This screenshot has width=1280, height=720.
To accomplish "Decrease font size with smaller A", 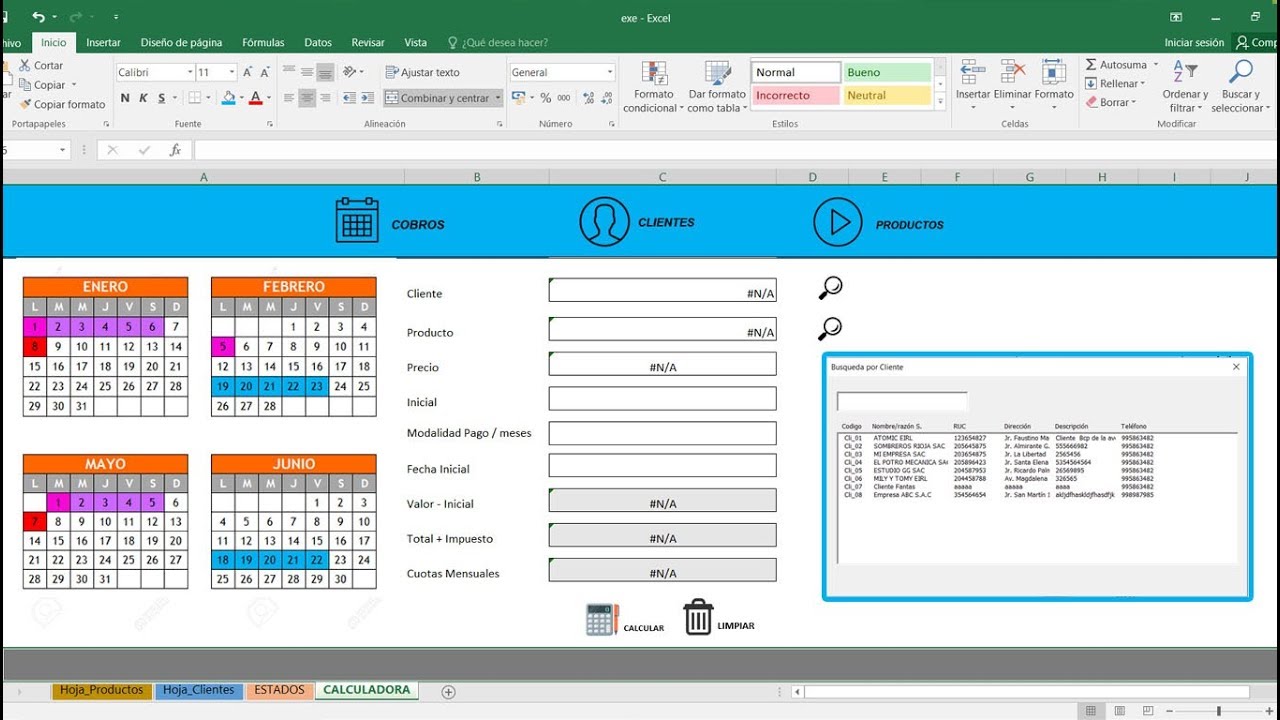I will (x=264, y=72).
